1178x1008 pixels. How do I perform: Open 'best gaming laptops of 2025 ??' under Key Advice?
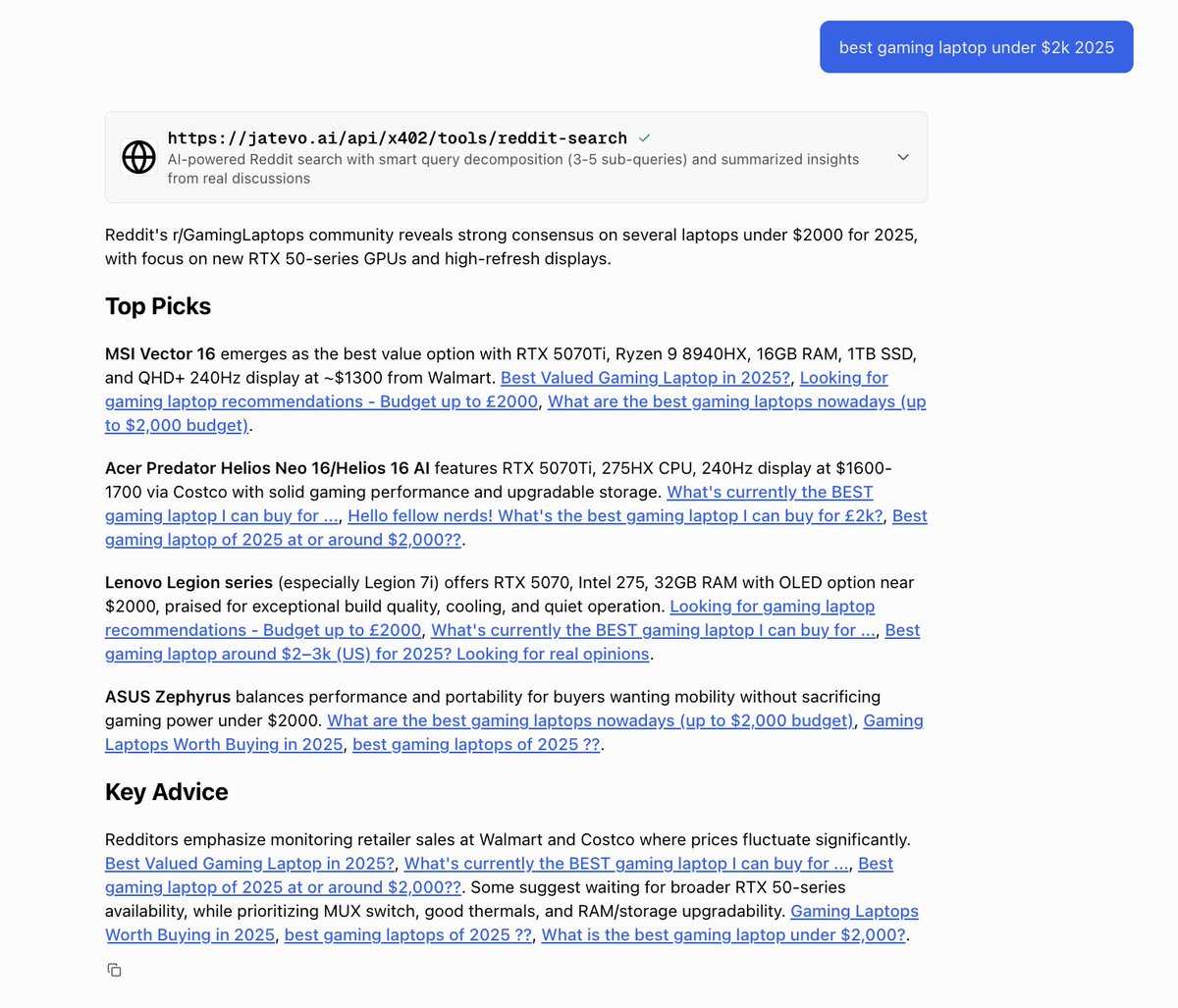(408, 934)
